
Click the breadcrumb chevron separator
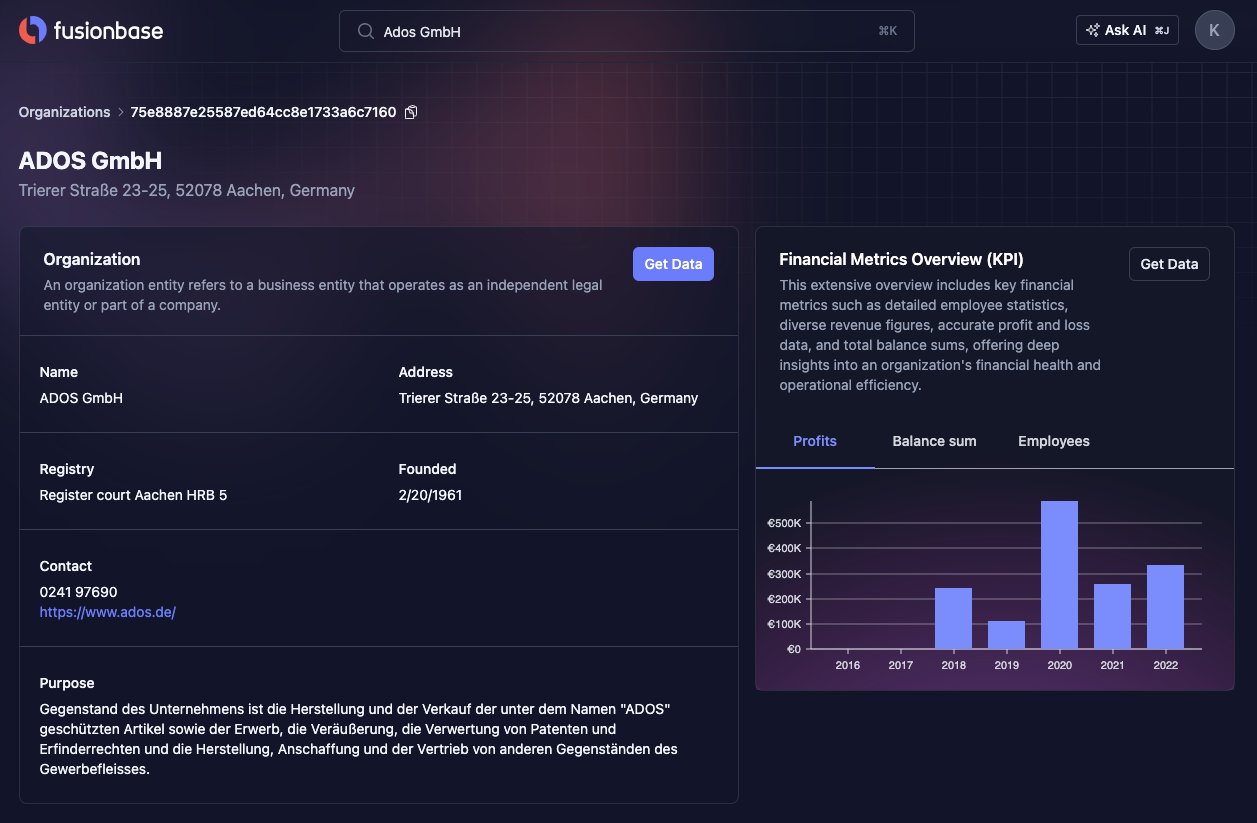coord(121,112)
